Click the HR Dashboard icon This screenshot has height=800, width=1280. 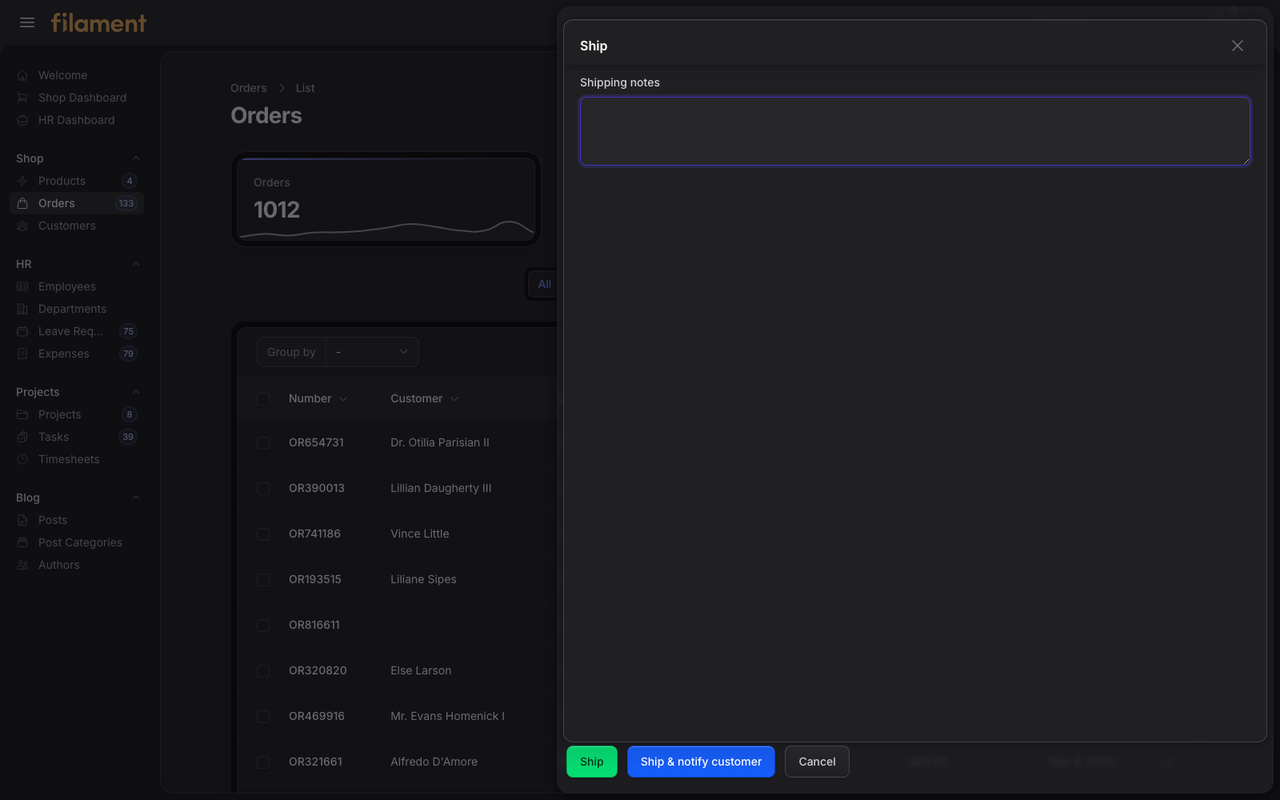pos(23,120)
